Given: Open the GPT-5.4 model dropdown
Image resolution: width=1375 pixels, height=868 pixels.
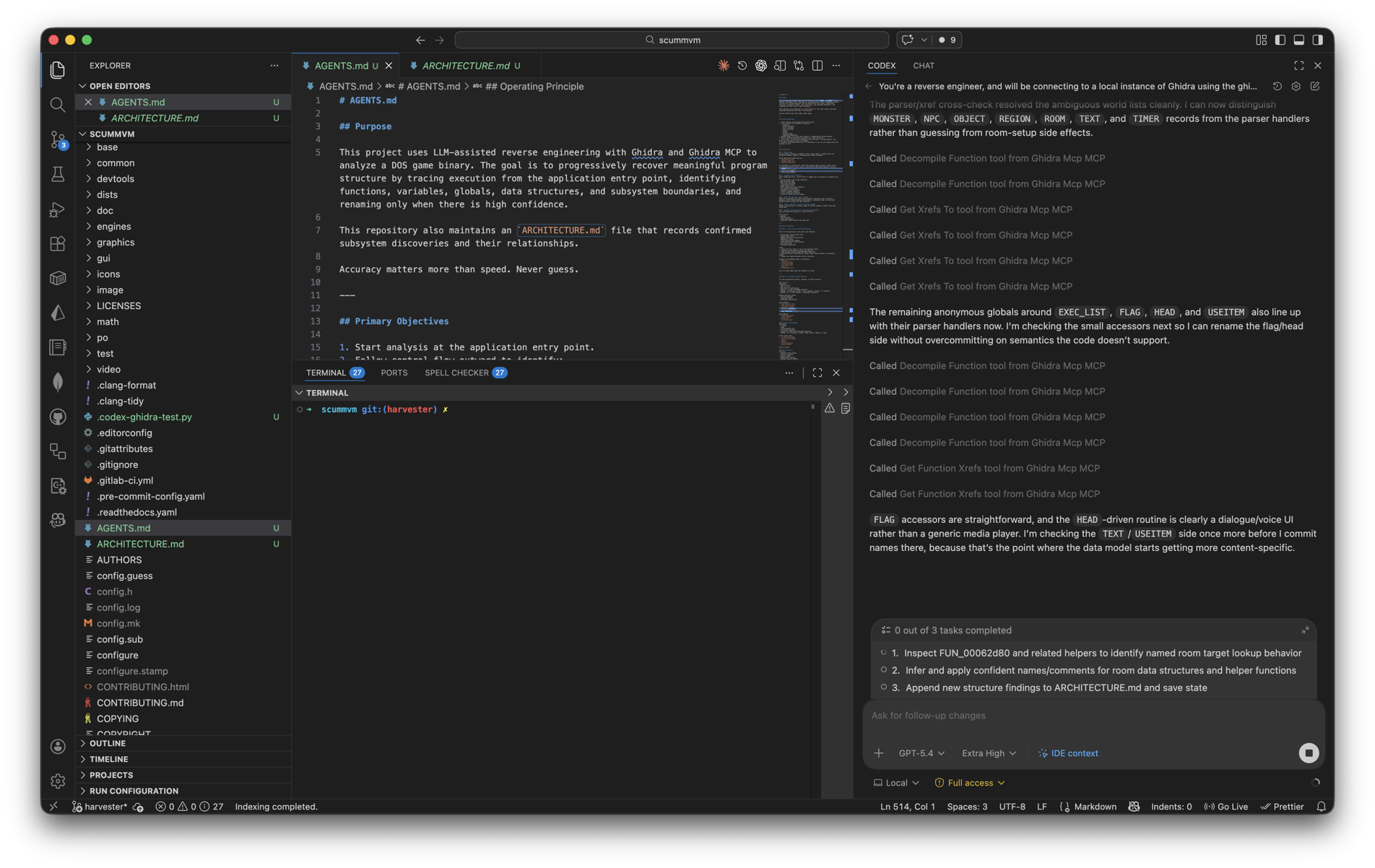Looking at the screenshot, I should [x=921, y=753].
